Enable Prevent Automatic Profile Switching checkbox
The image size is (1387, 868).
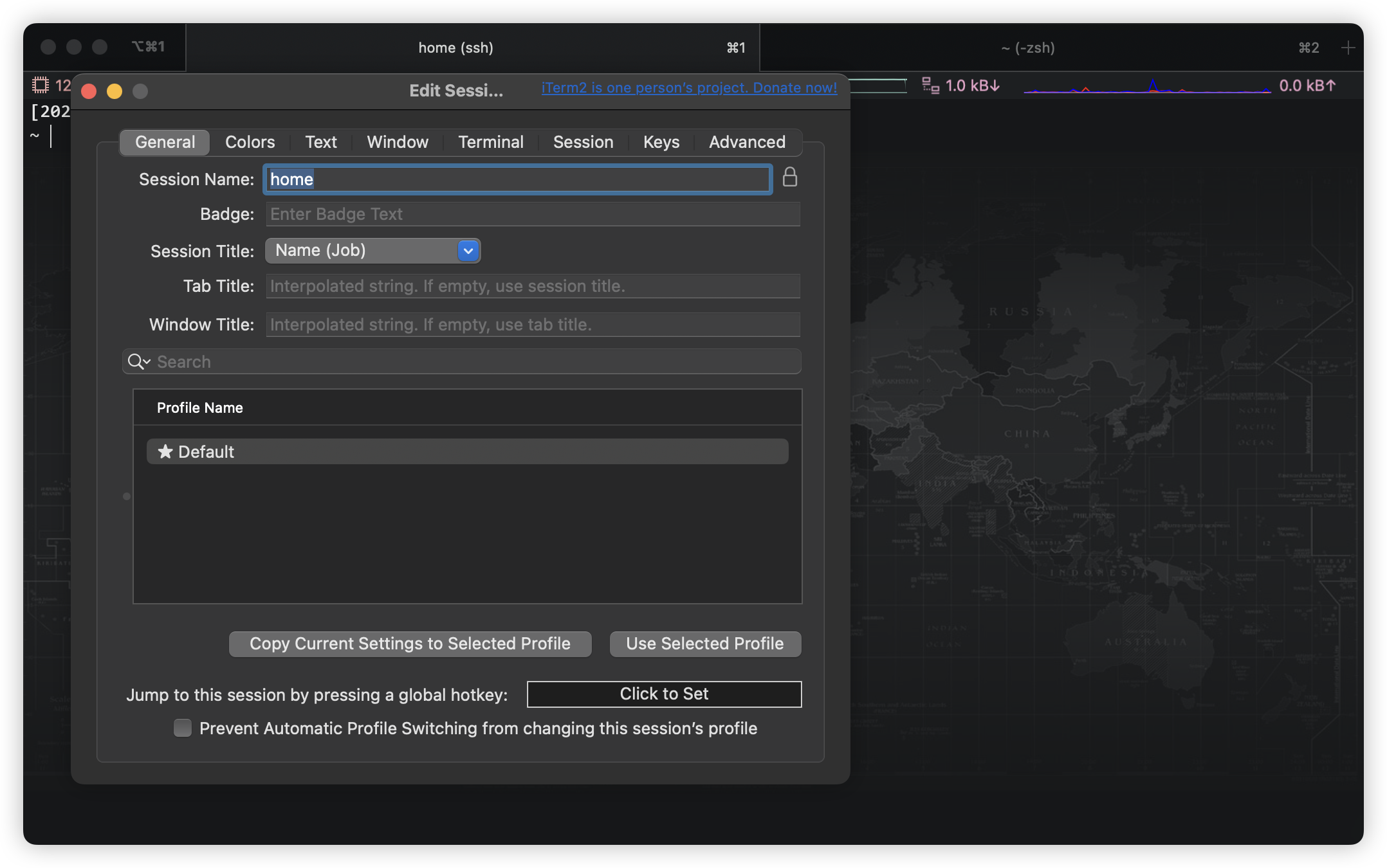183,728
